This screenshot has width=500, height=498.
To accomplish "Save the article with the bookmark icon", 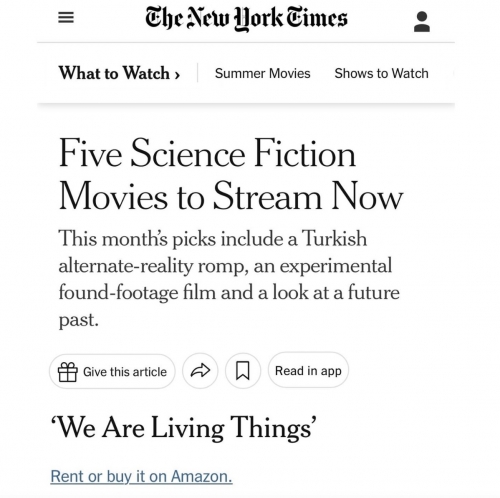I will point(243,371).
